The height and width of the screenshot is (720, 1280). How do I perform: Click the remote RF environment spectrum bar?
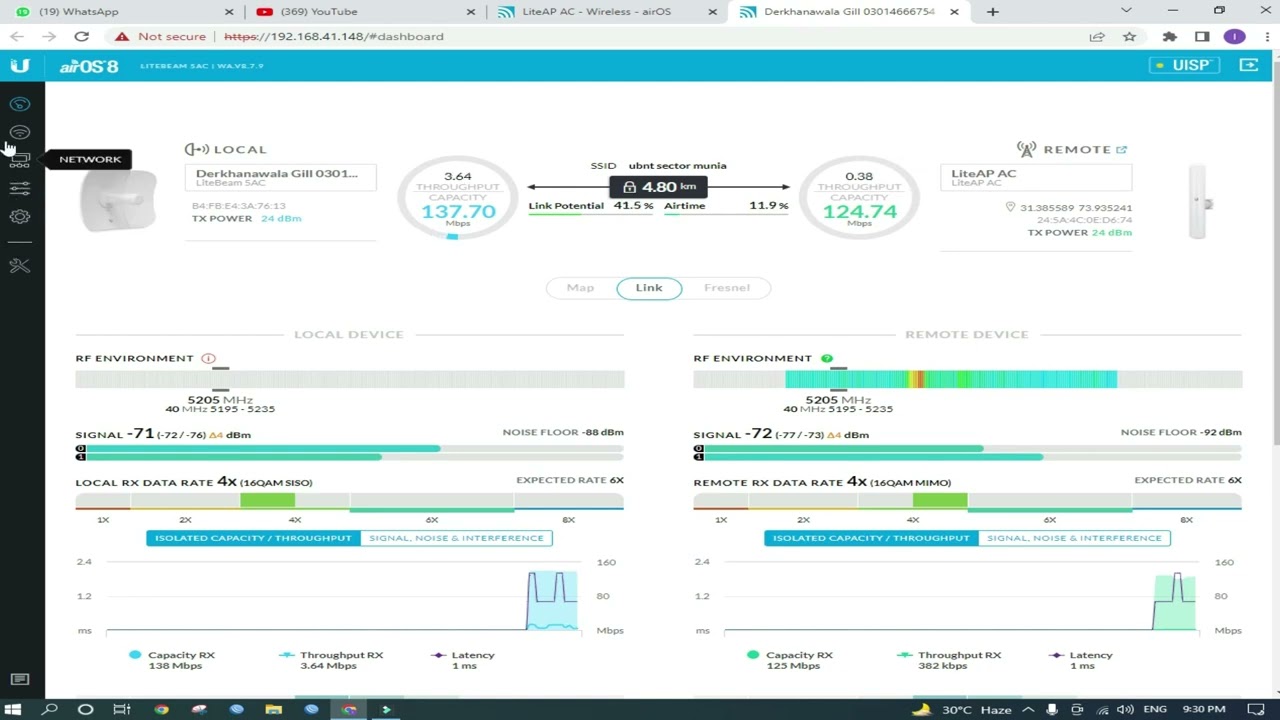(x=968, y=379)
